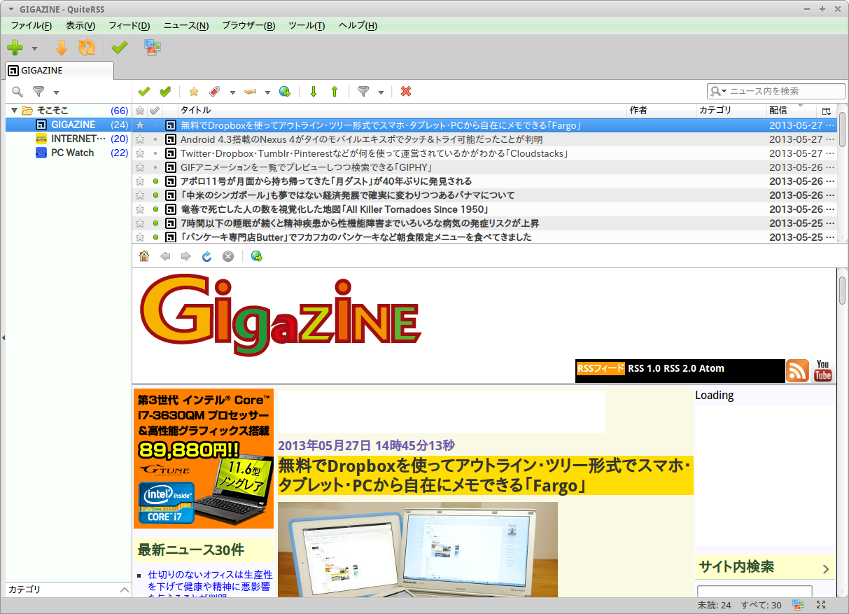Click browser home icon
The width and height of the screenshot is (849, 614).
click(144, 256)
